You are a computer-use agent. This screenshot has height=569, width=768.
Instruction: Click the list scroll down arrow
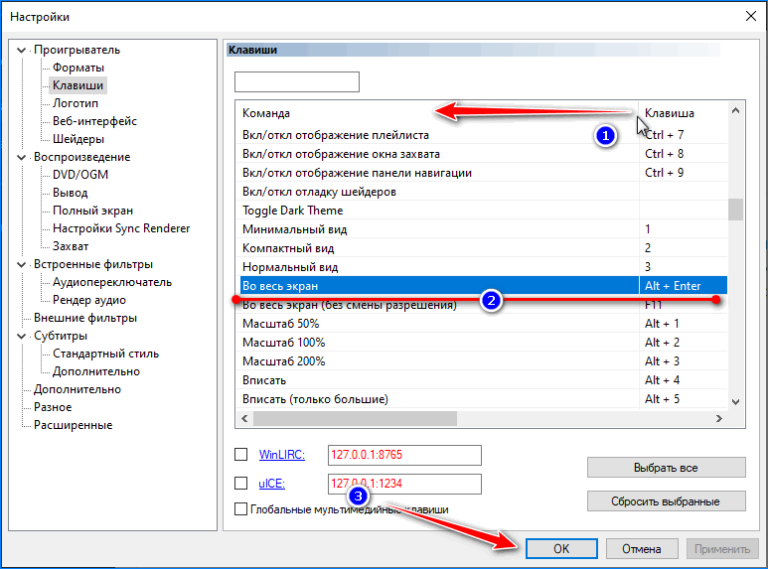tap(735, 402)
